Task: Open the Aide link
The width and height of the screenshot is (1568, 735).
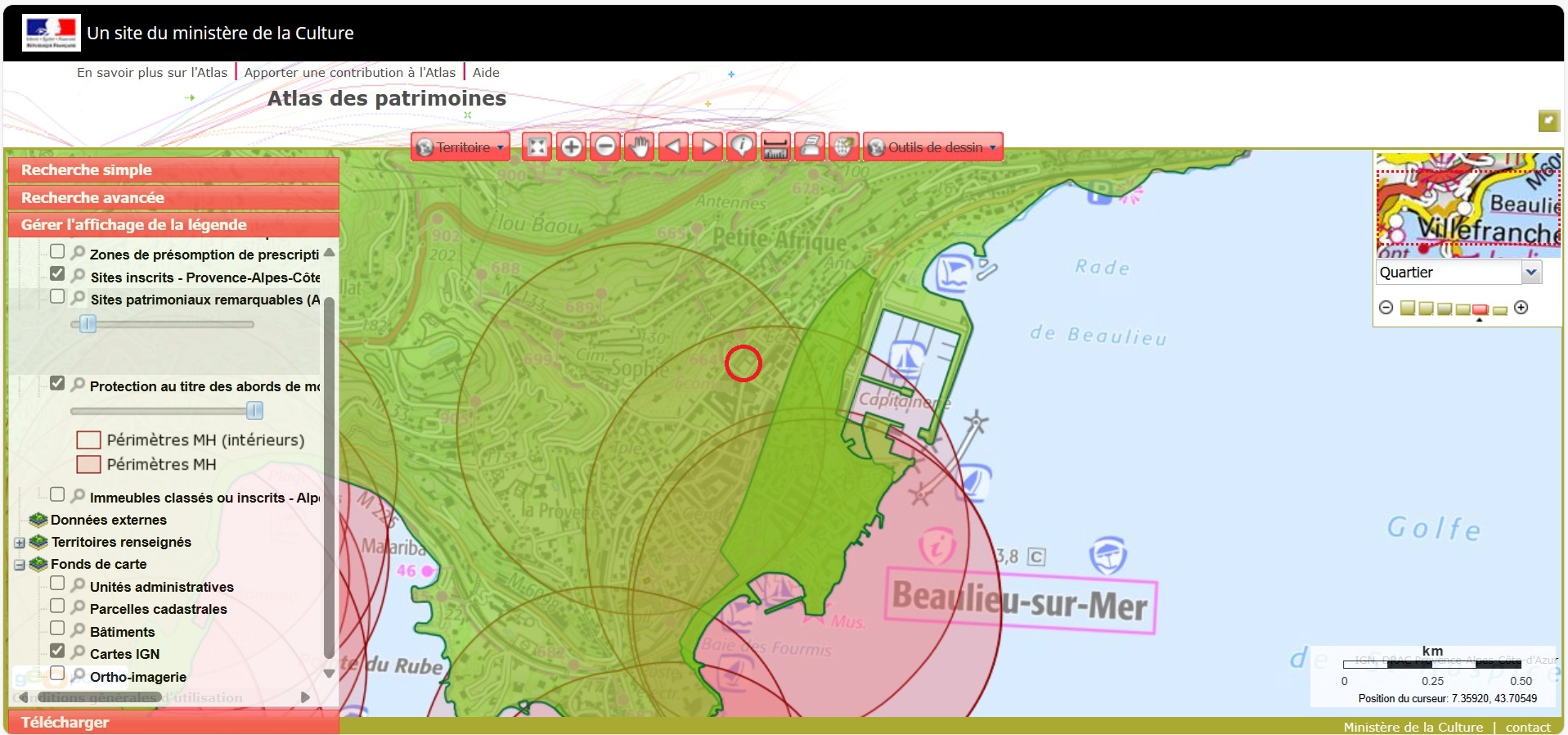Action: (x=486, y=72)
